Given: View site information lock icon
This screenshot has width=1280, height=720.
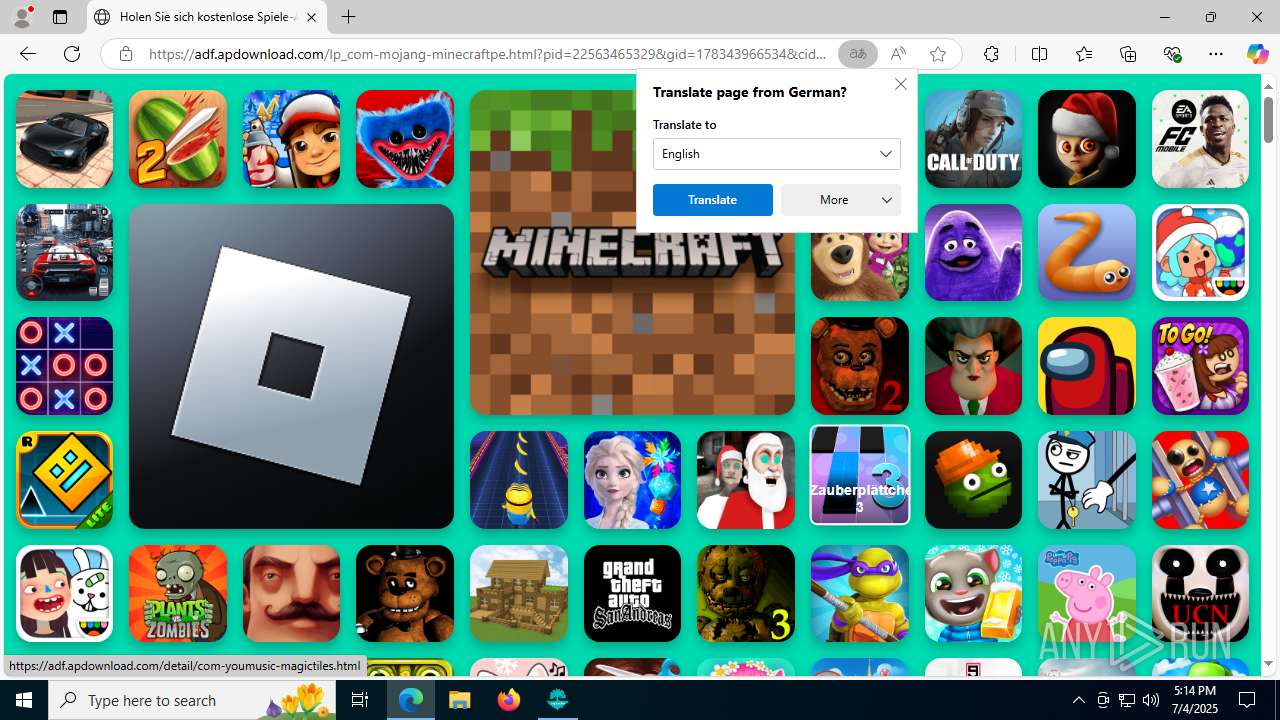Looking at the screenshot, I should (x=125, y=54).
